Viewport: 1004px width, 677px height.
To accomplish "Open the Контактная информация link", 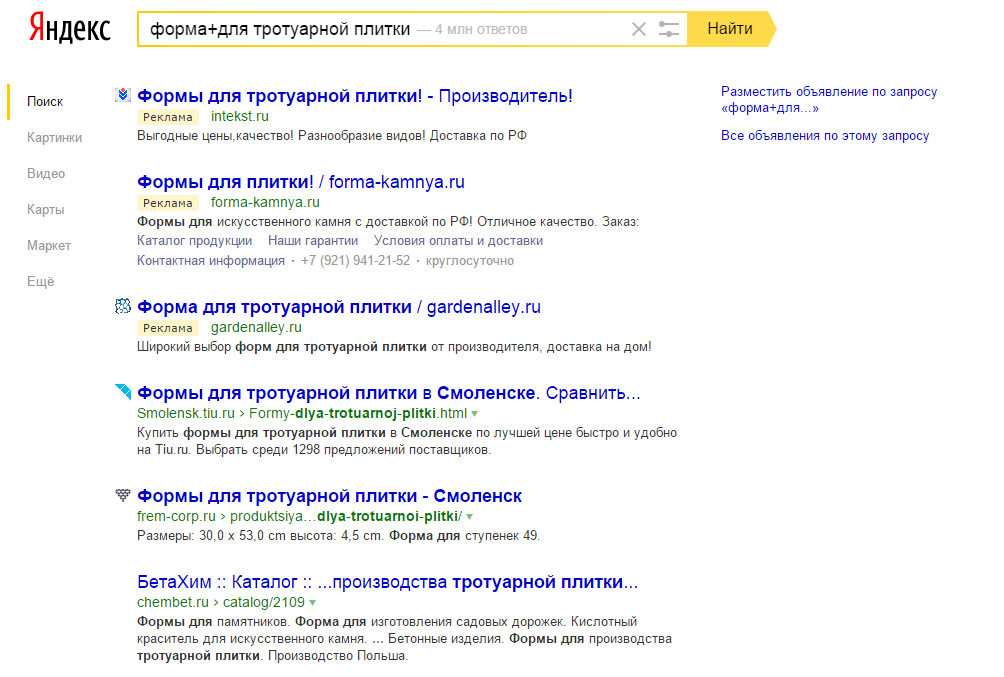I will click(211, 261).
